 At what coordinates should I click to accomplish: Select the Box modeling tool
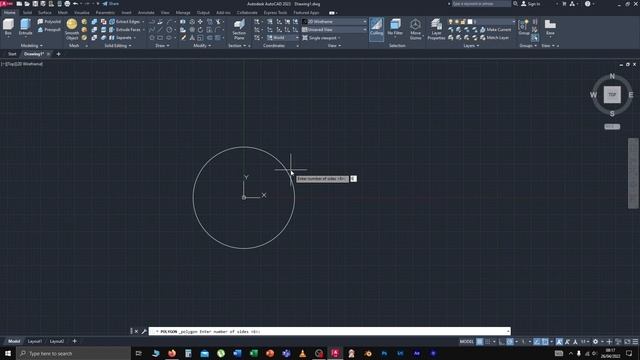pos(8,27)
